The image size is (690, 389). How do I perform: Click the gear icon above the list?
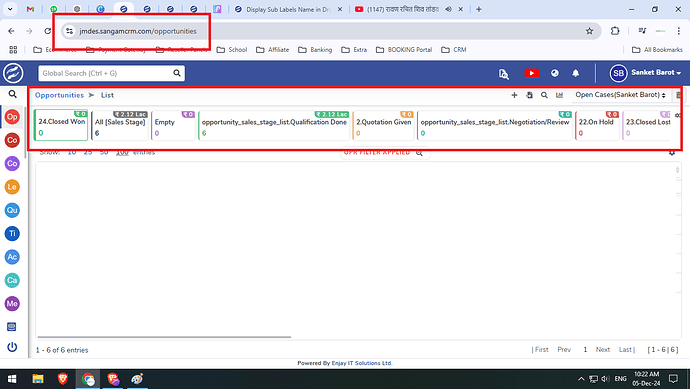point(672,153)
